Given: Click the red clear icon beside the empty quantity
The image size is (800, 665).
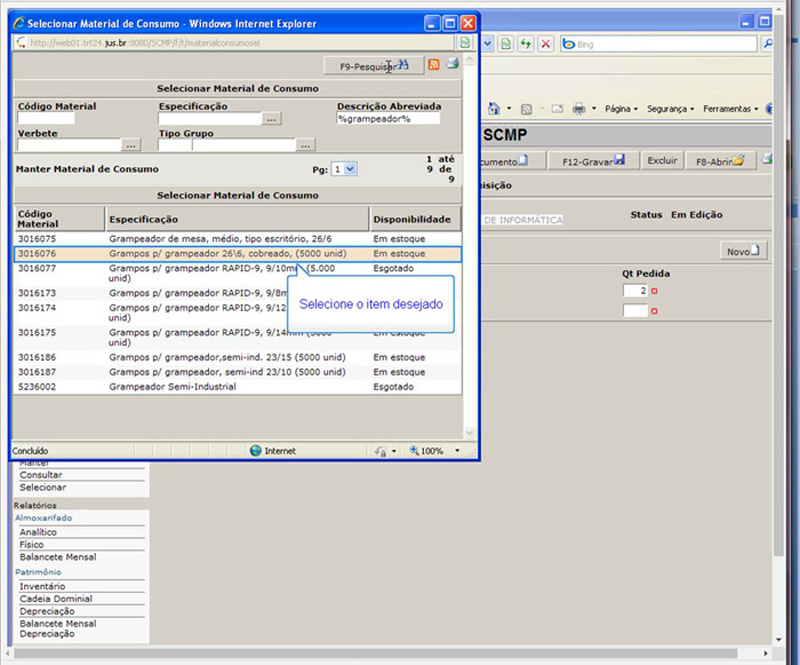Looking at the screenshot, I should point(654,311).
